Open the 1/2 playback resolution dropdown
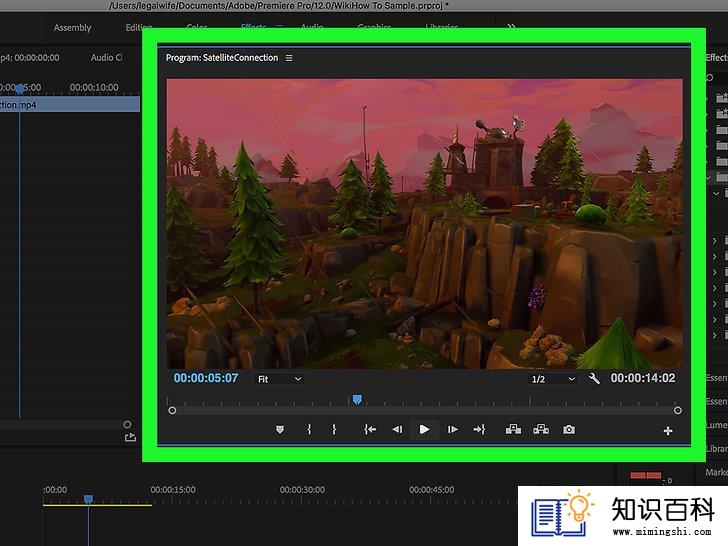The height and width of the screenshot is (546, 728). 552,379
